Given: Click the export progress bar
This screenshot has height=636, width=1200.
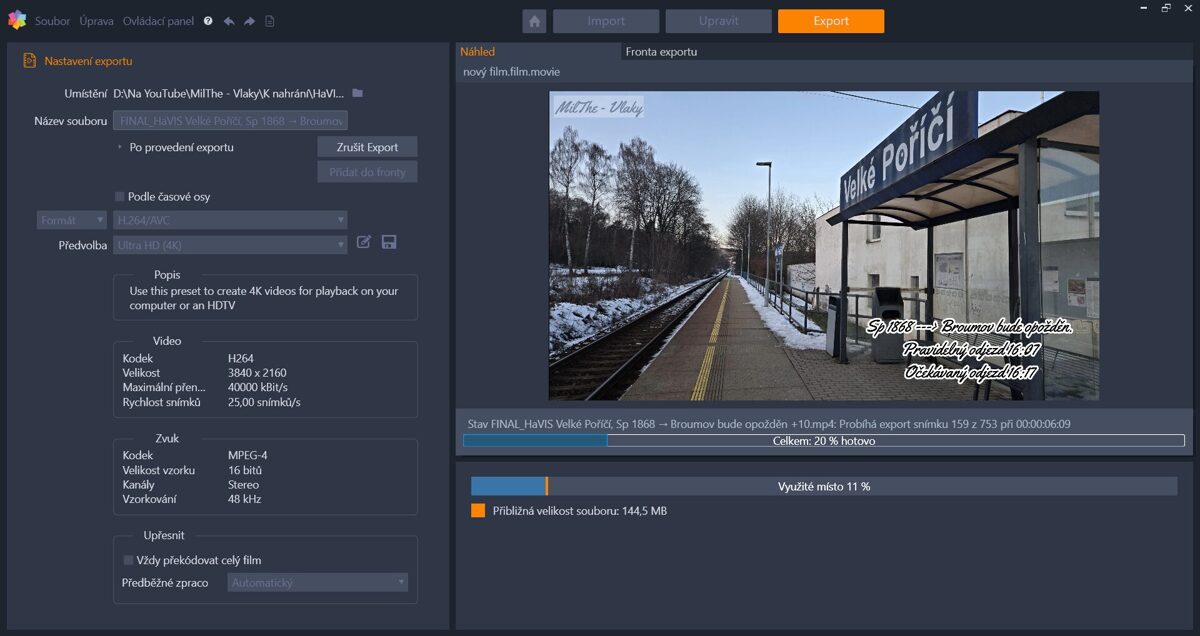Looking at the screenshot, I should (x=823, y=440).
